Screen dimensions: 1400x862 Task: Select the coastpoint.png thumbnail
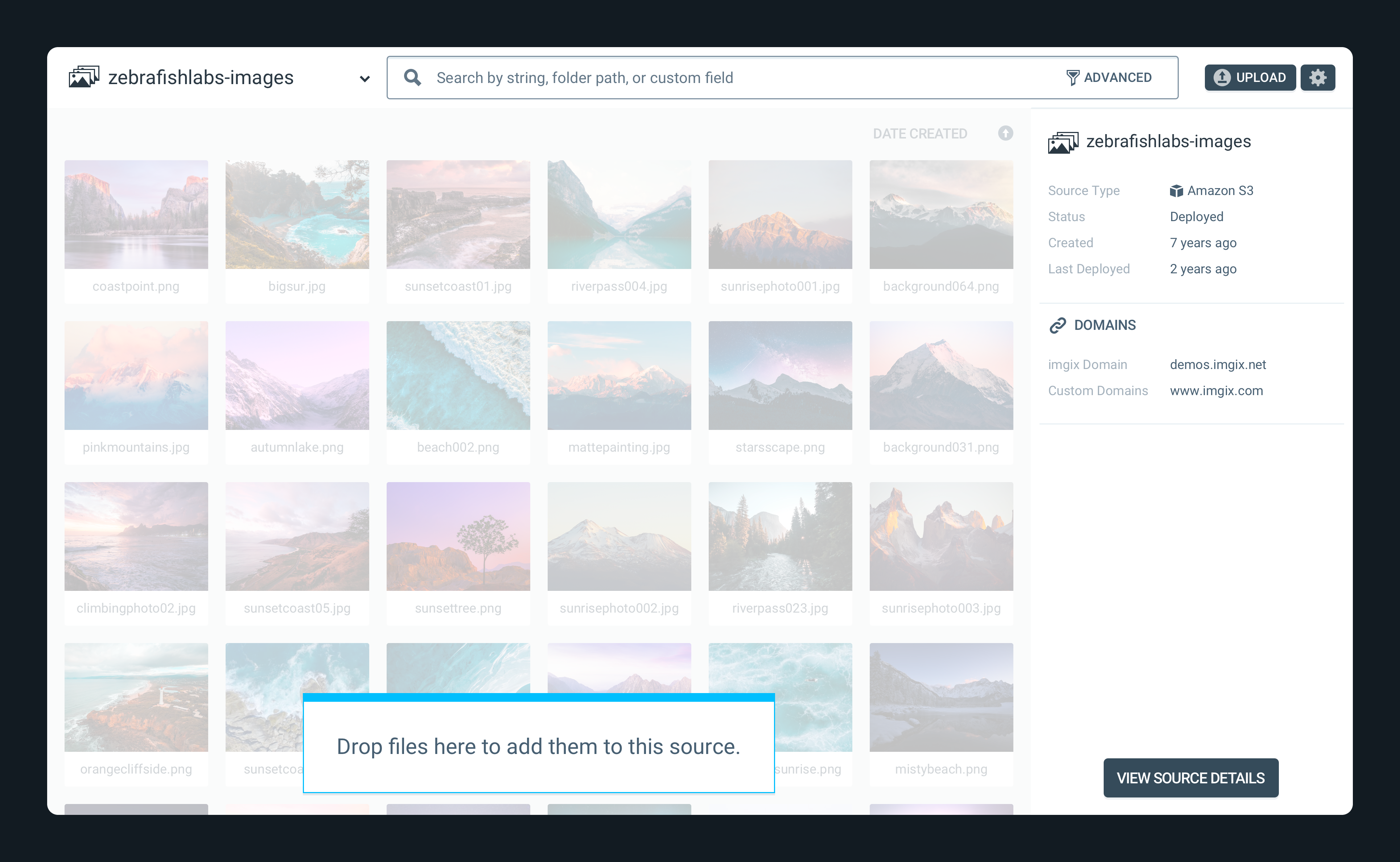tap(136, 214)
